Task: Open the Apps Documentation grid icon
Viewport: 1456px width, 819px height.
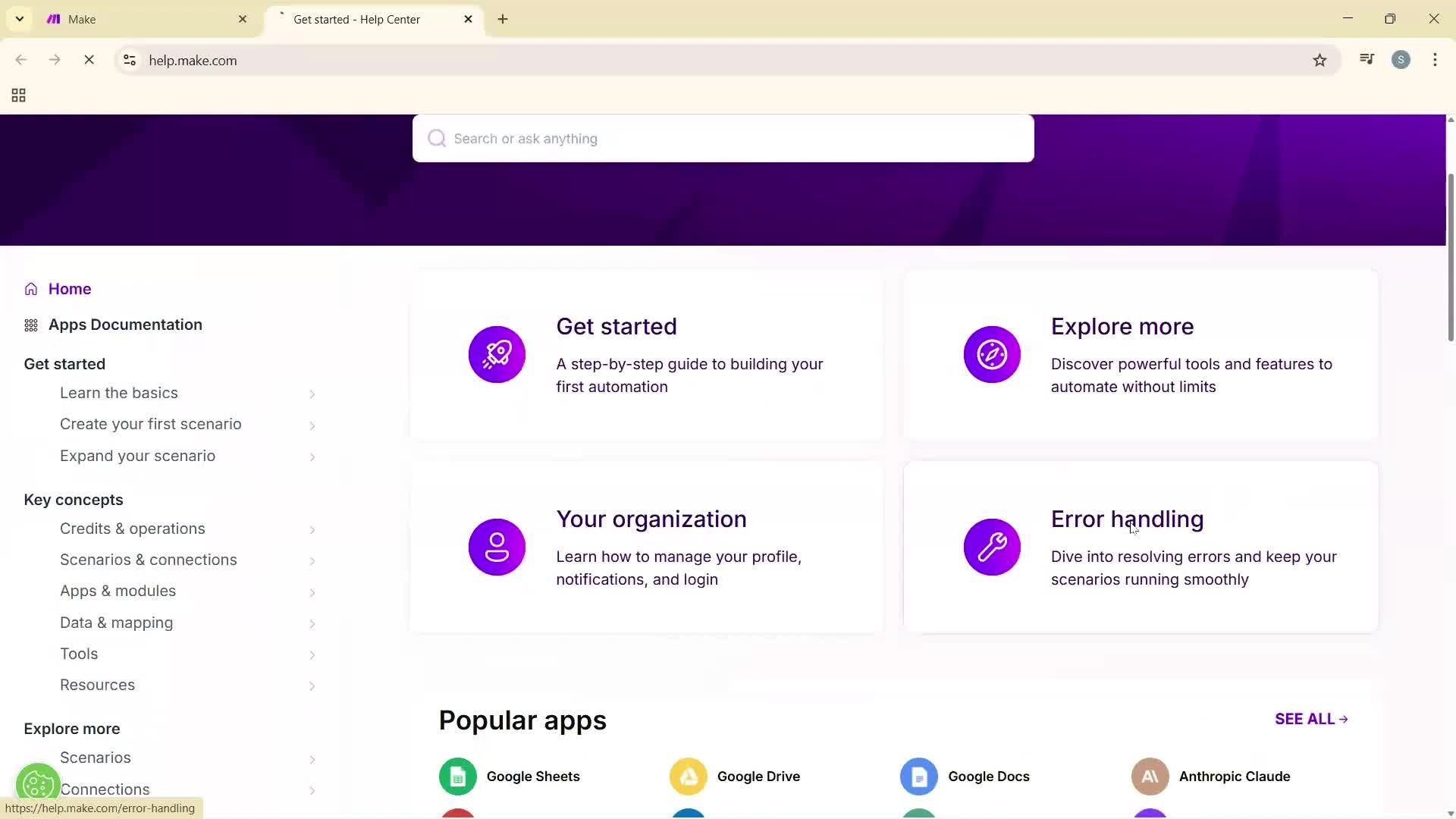Action: pos(30,325)
